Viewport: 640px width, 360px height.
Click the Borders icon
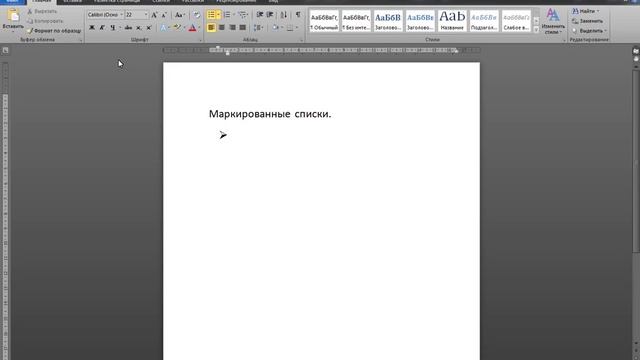click(x=290, y=28)
